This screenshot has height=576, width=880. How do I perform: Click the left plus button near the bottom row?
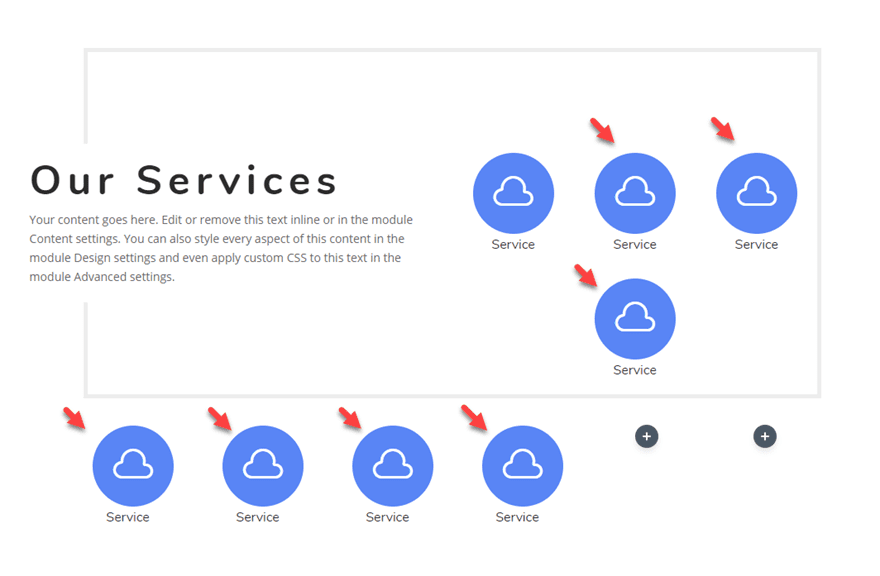tap(647, 436)
